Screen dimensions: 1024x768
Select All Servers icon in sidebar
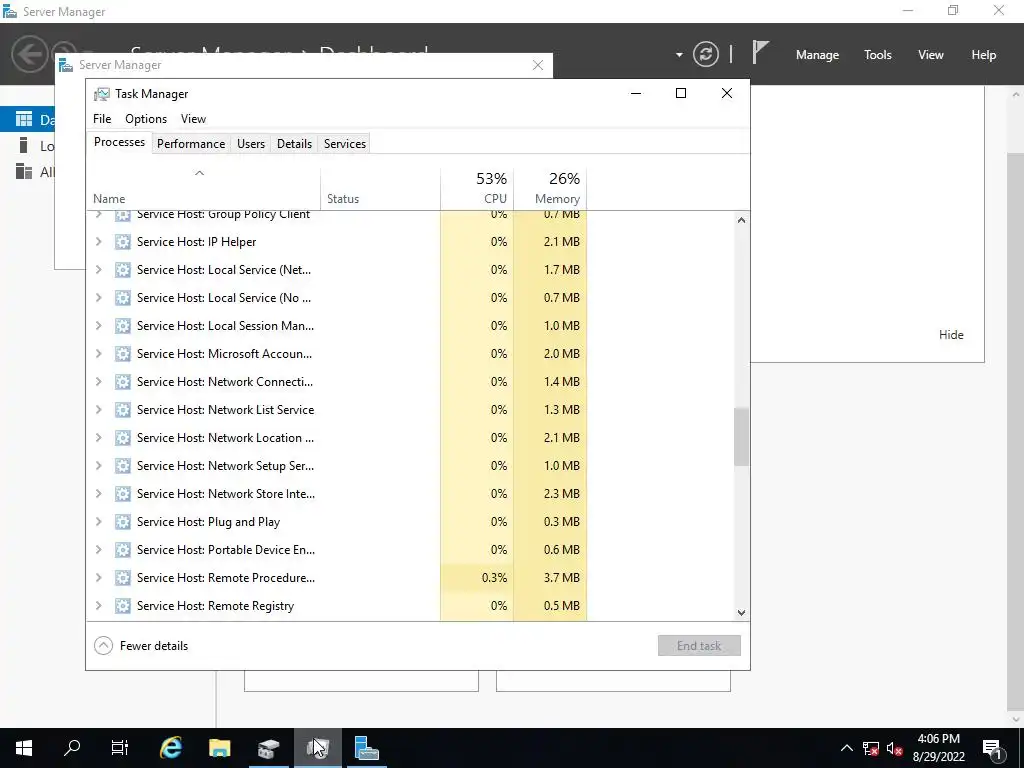tap(24, 172)
